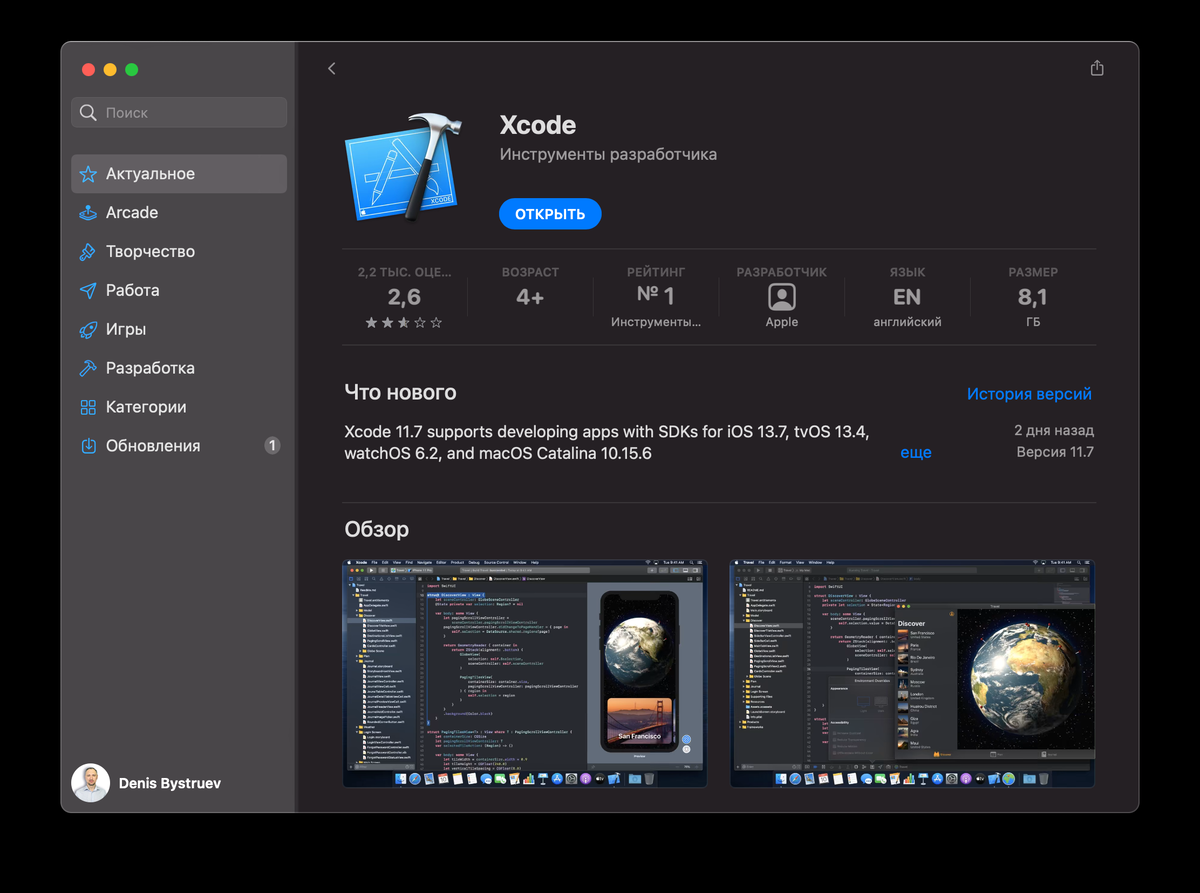Screen dimensions: 1200x893
Task: Select the Творчество category icon
Action: pyautogui.click(x=88, y=251)
